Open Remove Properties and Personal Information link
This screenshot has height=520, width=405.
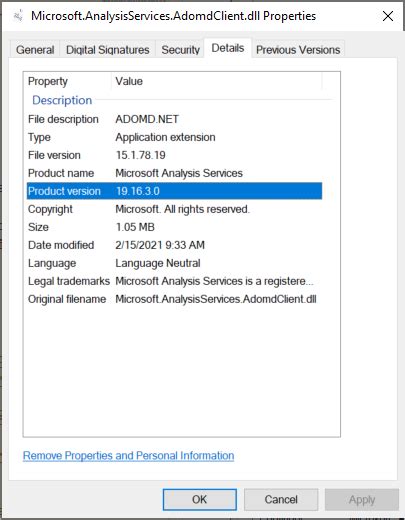coord(128,455)
